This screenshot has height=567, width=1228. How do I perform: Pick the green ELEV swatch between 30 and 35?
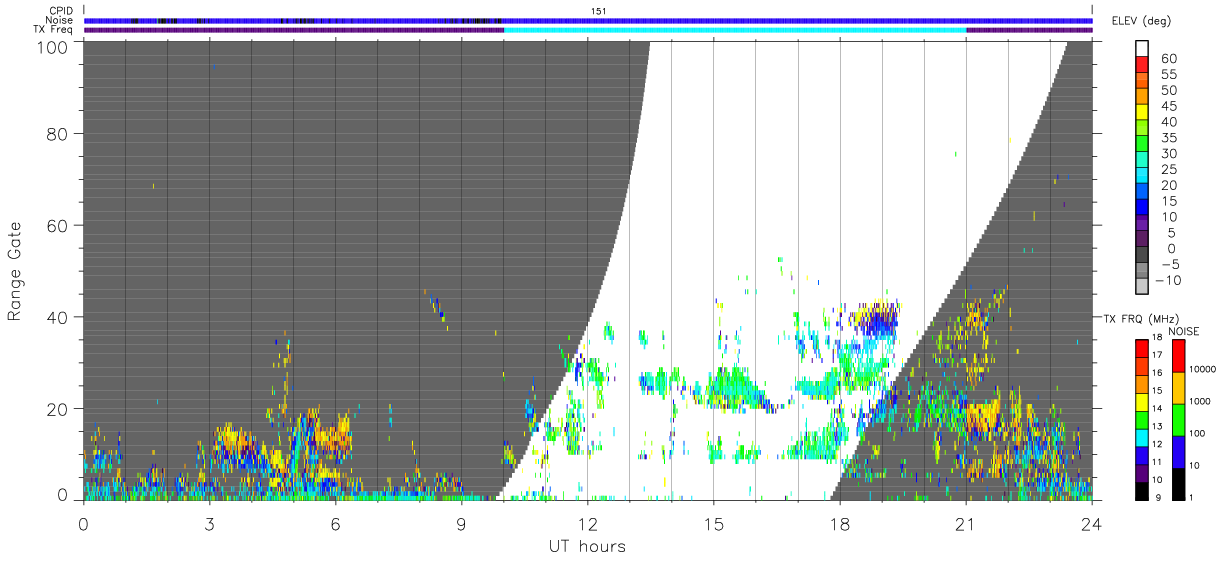coord(1143,145)
